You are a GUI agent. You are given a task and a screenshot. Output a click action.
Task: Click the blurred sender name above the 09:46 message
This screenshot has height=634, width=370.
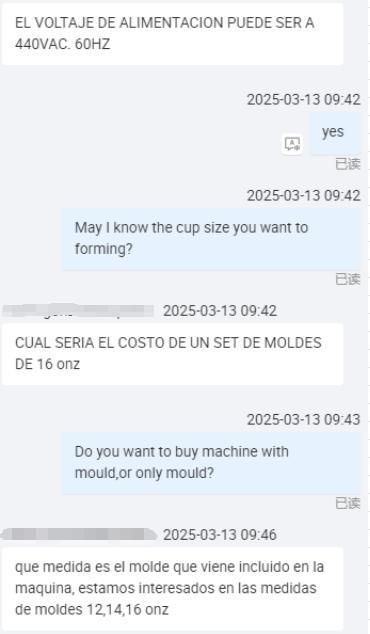pos(79,534)
